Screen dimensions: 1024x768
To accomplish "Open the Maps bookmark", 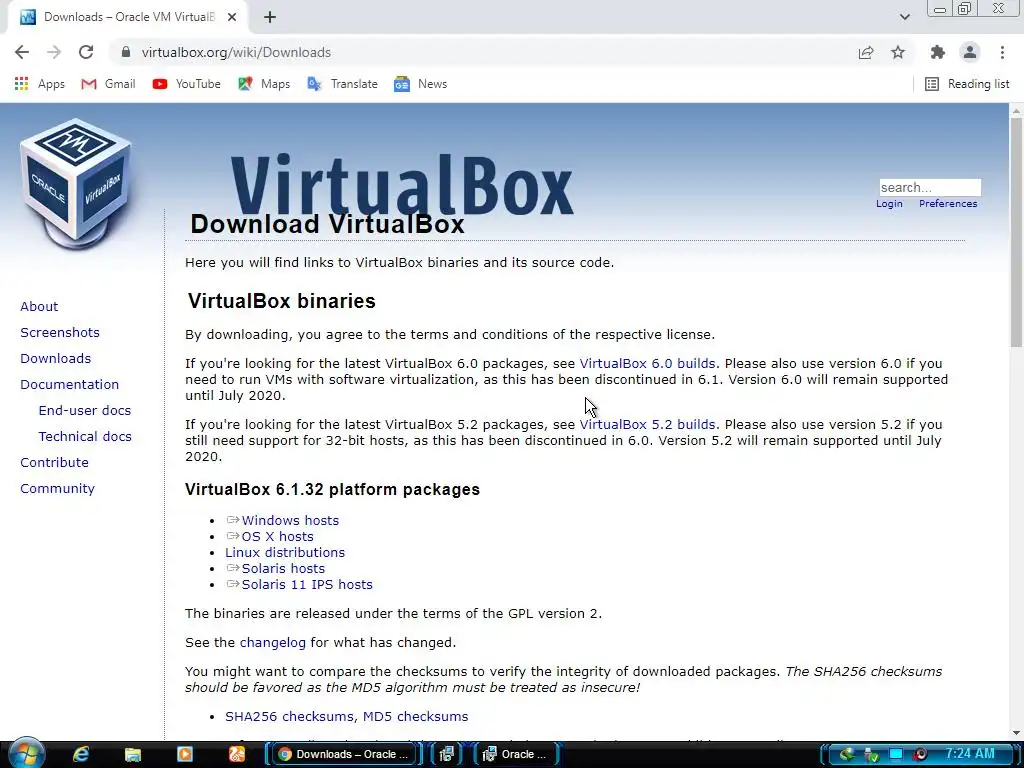I will [x=264, y=84].
